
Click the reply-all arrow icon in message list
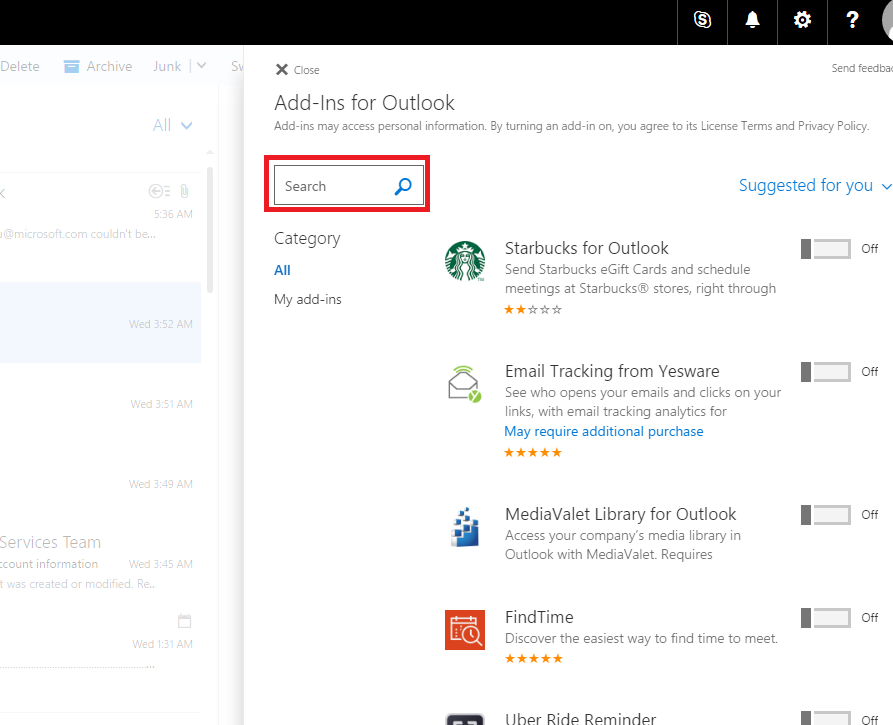159,191
